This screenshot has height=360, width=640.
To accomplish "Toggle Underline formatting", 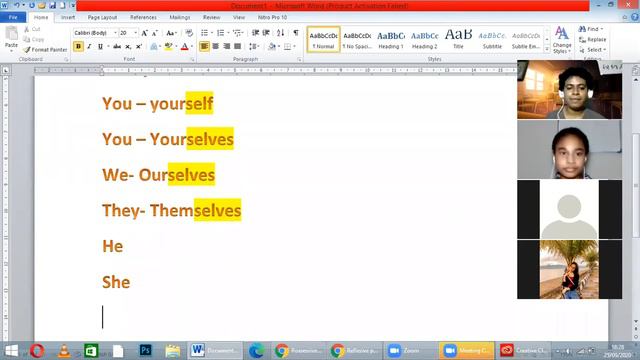I will 100,46.
